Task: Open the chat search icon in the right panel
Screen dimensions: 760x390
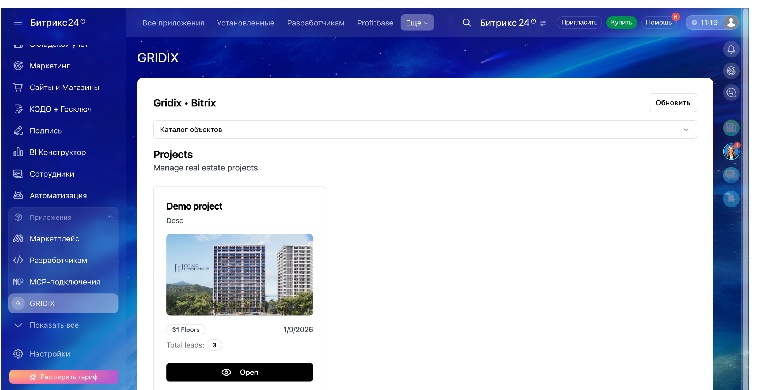Action: pyautogui.click(x=731, y=92)
